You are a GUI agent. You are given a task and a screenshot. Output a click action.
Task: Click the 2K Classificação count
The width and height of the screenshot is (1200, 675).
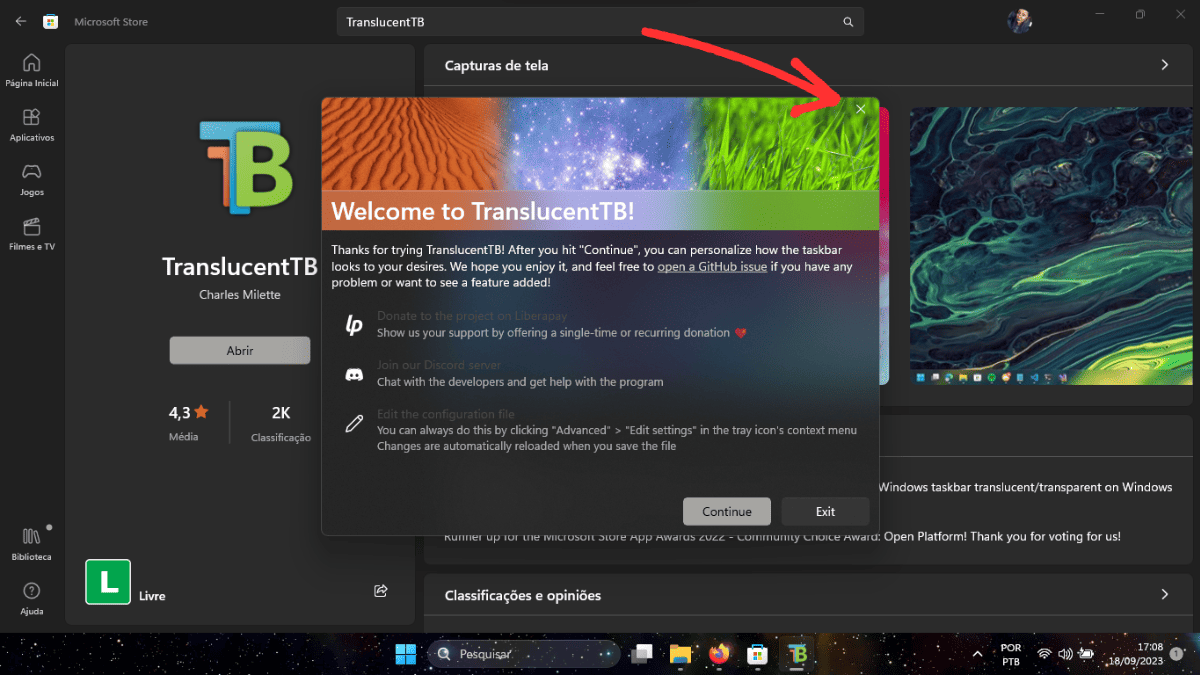(x=281, y=421)
